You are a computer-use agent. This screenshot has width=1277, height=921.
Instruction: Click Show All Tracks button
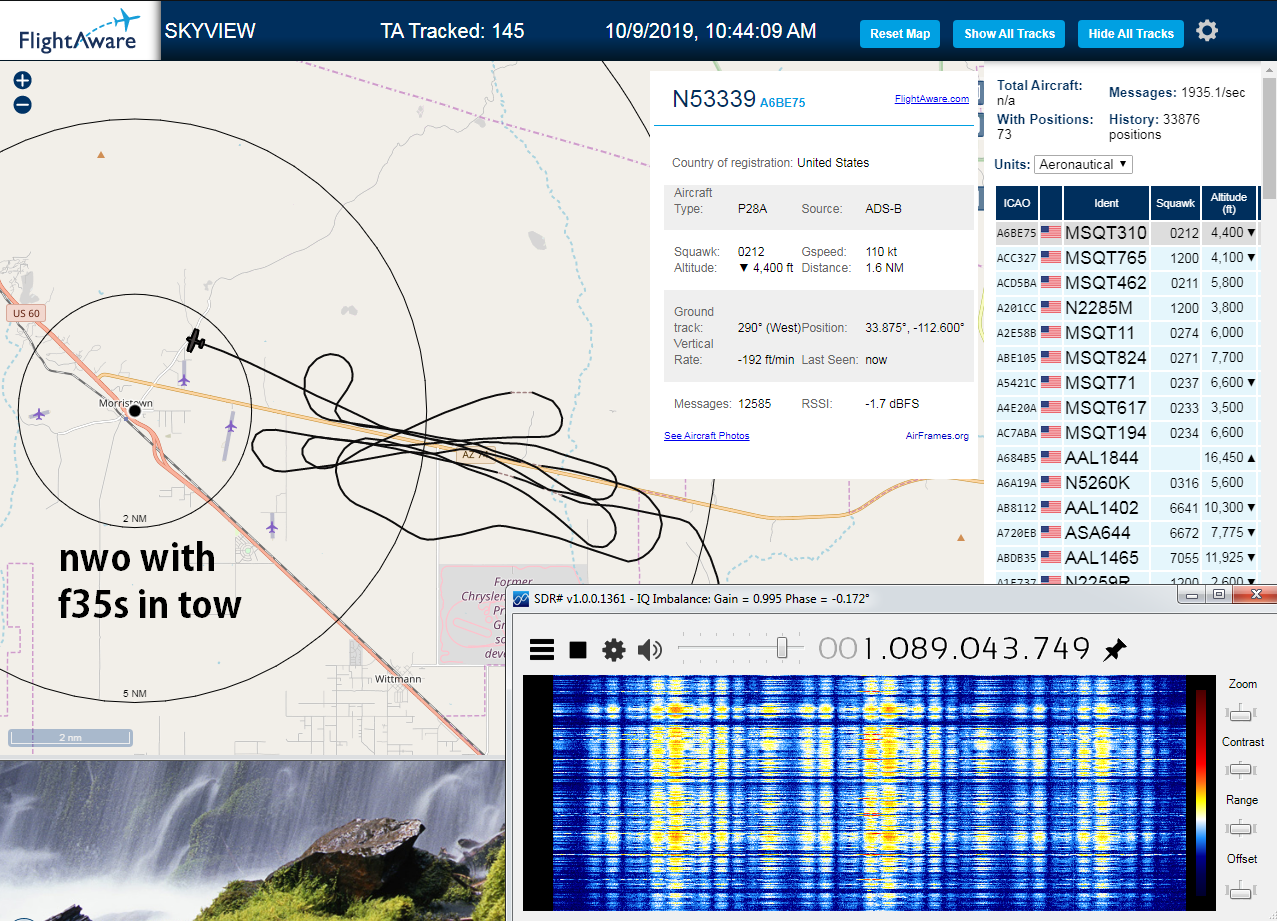pyautogui.click(x=1009, y=33)
